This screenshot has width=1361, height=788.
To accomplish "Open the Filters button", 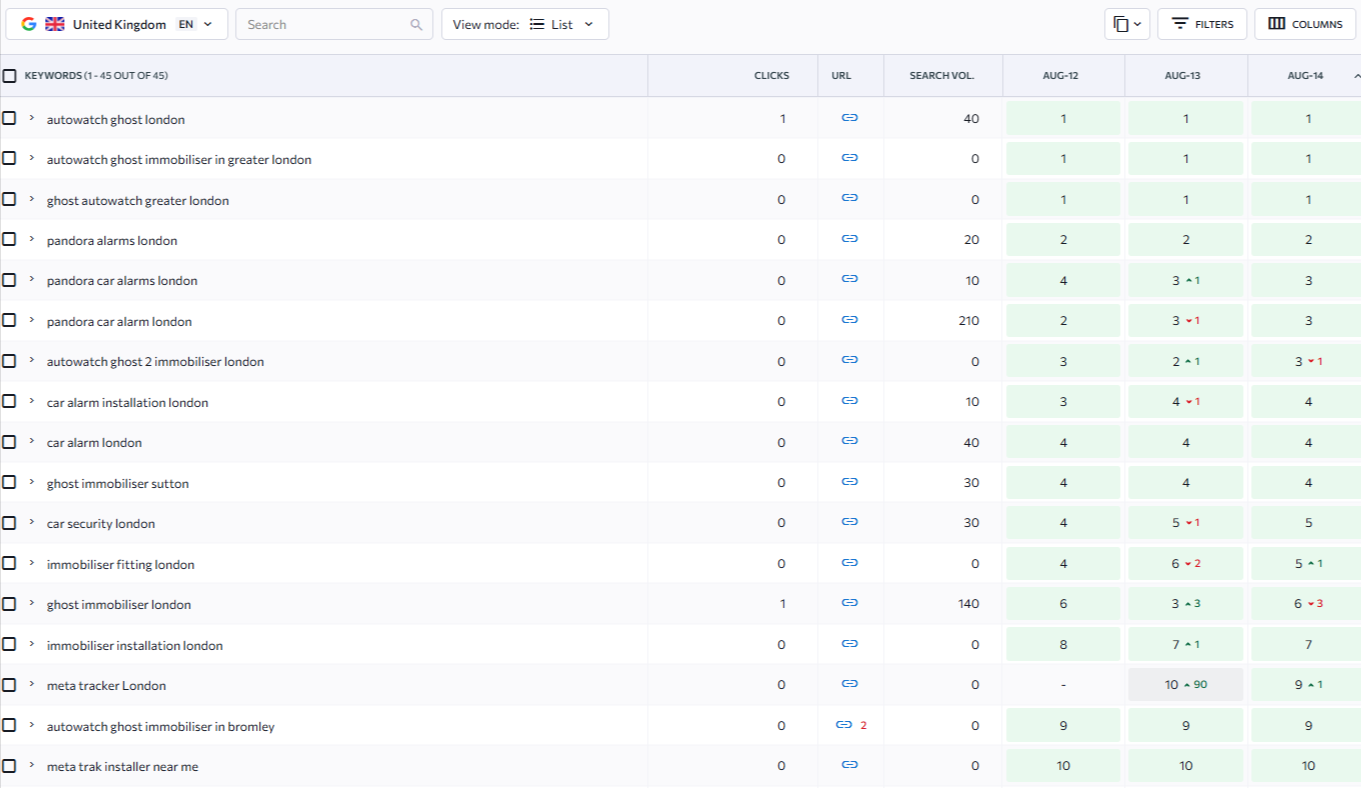I will [x=1202, y=24].
